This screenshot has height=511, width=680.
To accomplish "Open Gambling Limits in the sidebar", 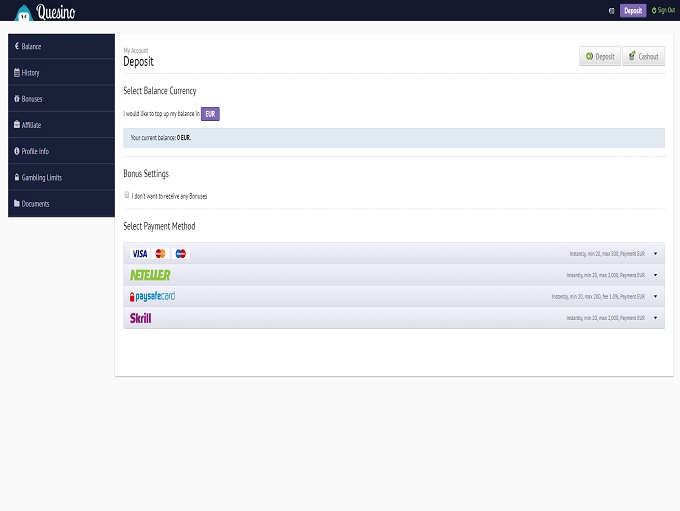I will click(x=41, y=177).
